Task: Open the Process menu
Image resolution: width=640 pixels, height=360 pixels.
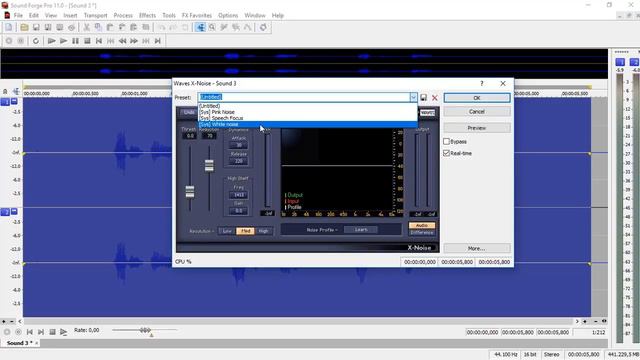Action: click(x=123, y=16)
